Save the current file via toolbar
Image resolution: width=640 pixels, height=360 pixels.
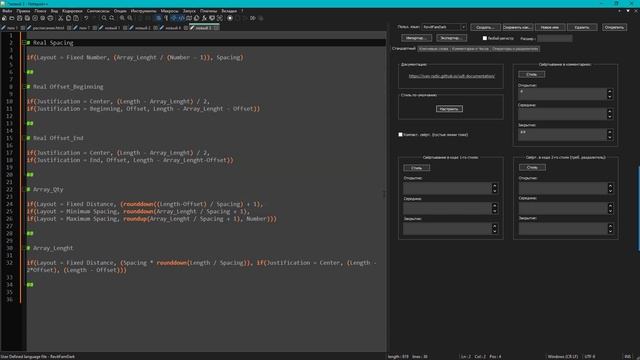tap(20, 18)
